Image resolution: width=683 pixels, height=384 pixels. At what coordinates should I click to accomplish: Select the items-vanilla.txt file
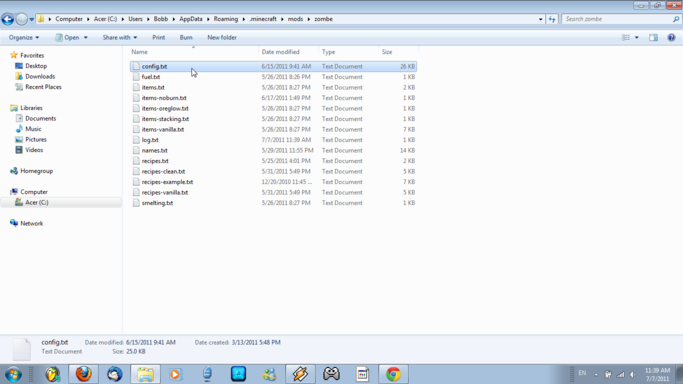(x=274, y=129)
